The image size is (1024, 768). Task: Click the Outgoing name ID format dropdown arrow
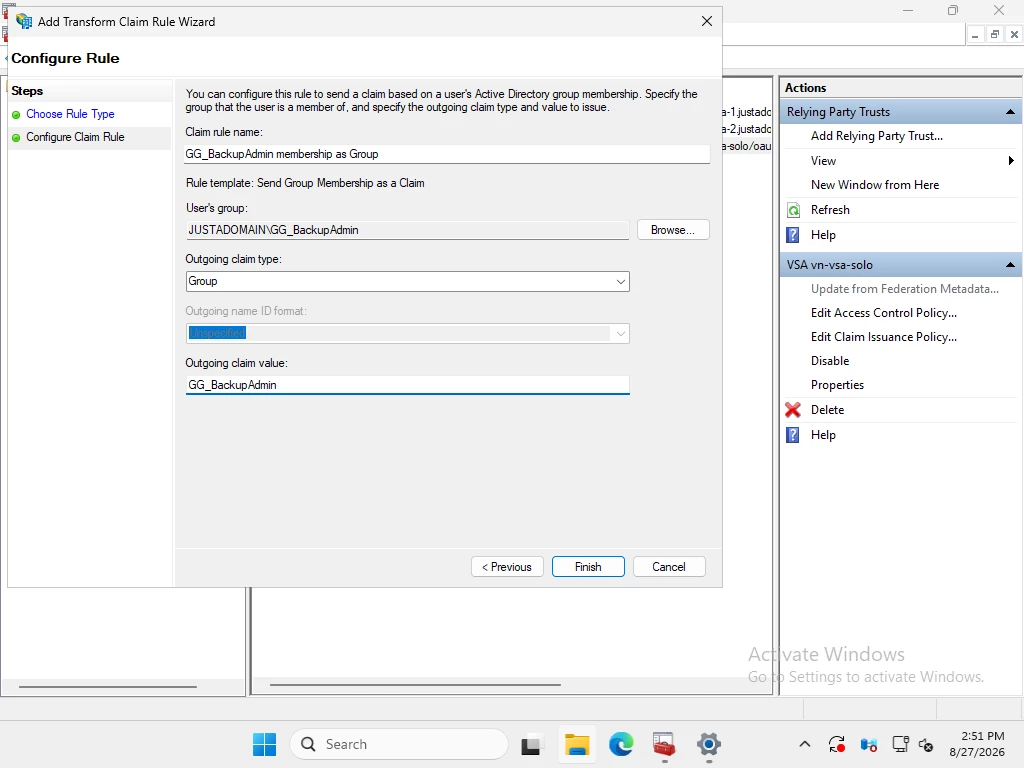(x=620, y=334)
